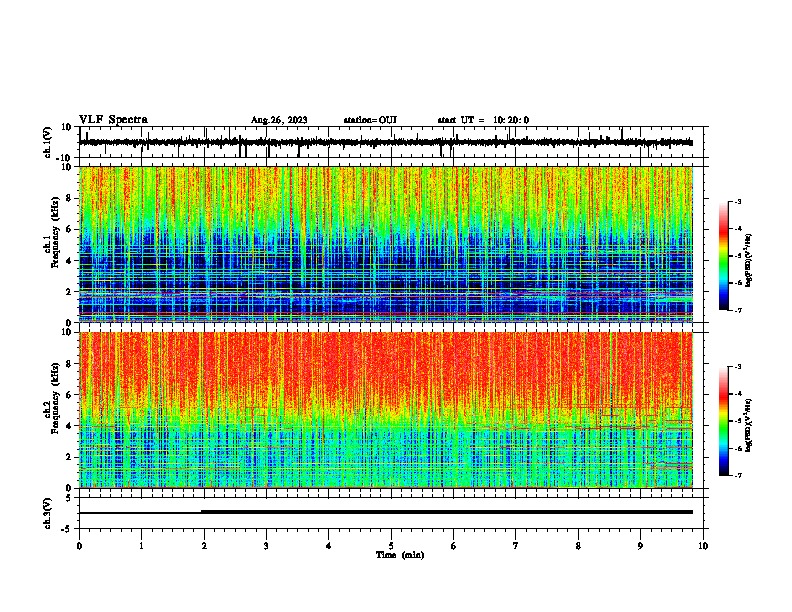The image size is (792, 612).
Task: Click the "station=OUI" label
Action: pos(370,120)
